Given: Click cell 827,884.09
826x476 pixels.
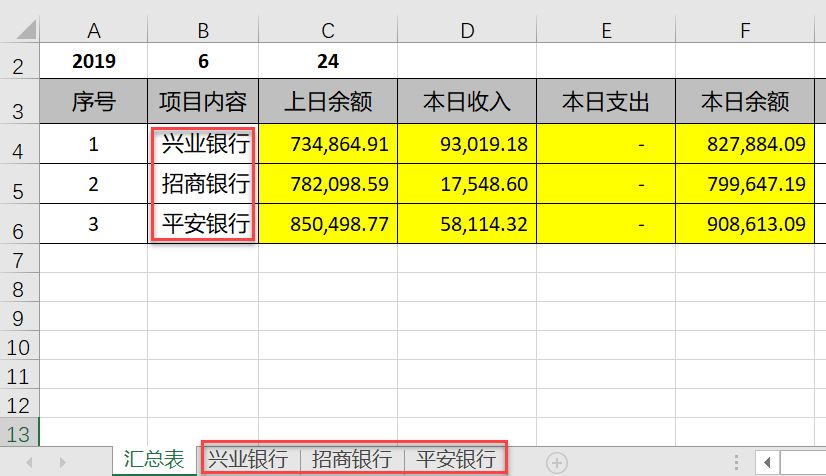Looking at the screenshot, I should (x=745, y=144).
